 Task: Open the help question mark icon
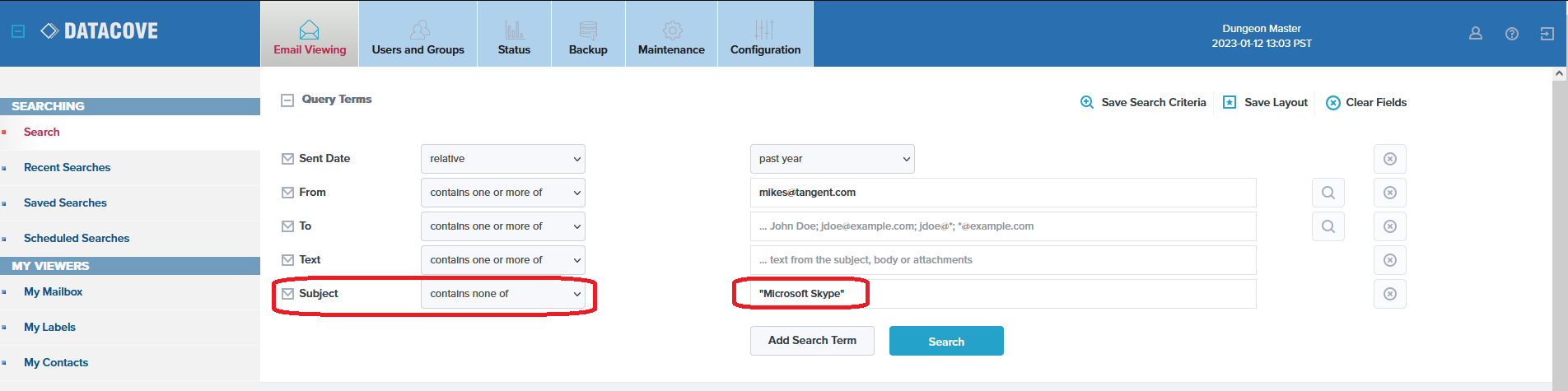pos(1512,34)
